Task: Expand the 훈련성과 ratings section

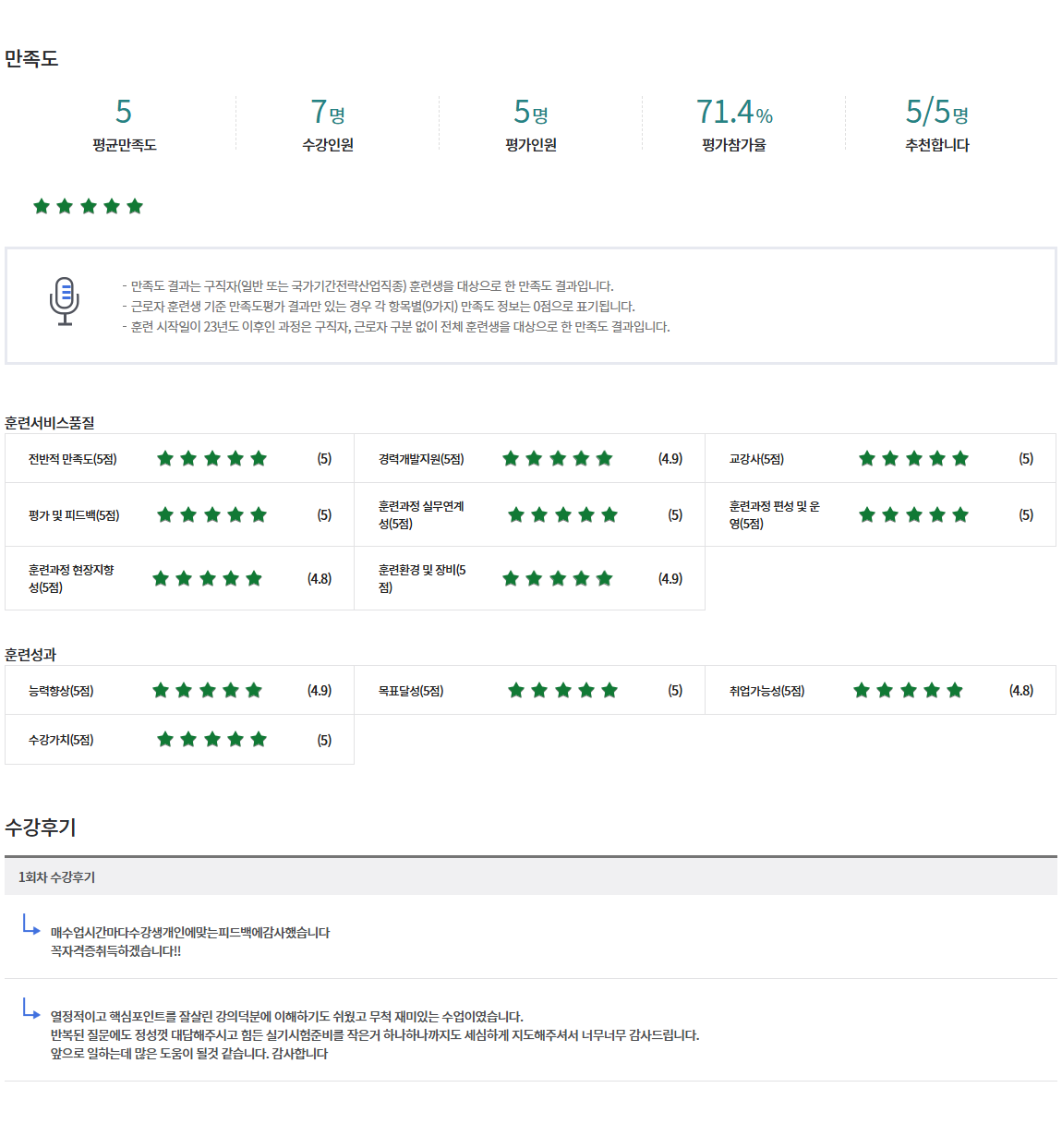Action: pyautogui.click(x=30, y=652)
